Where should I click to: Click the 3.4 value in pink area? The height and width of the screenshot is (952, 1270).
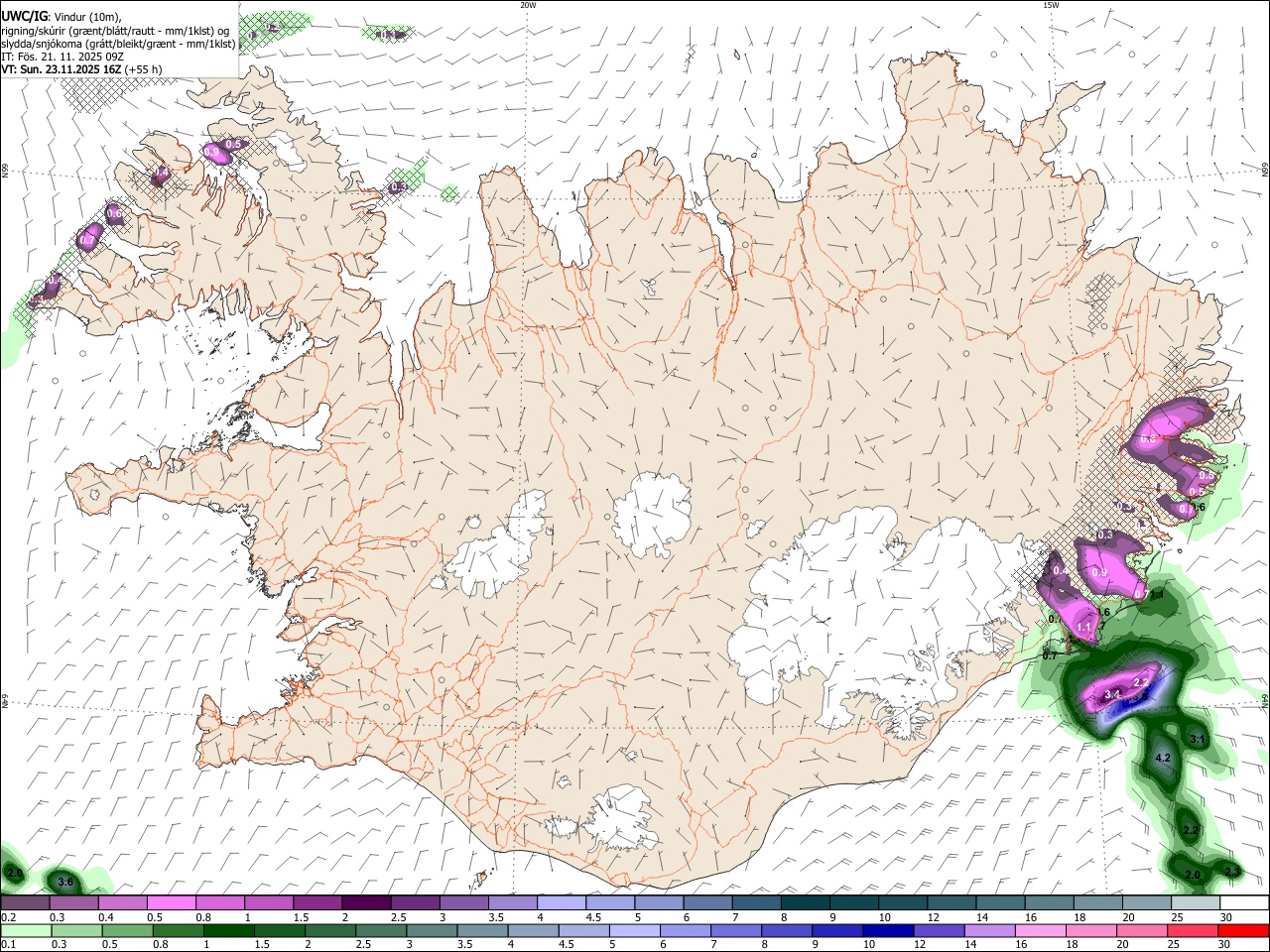point(1112,695)
